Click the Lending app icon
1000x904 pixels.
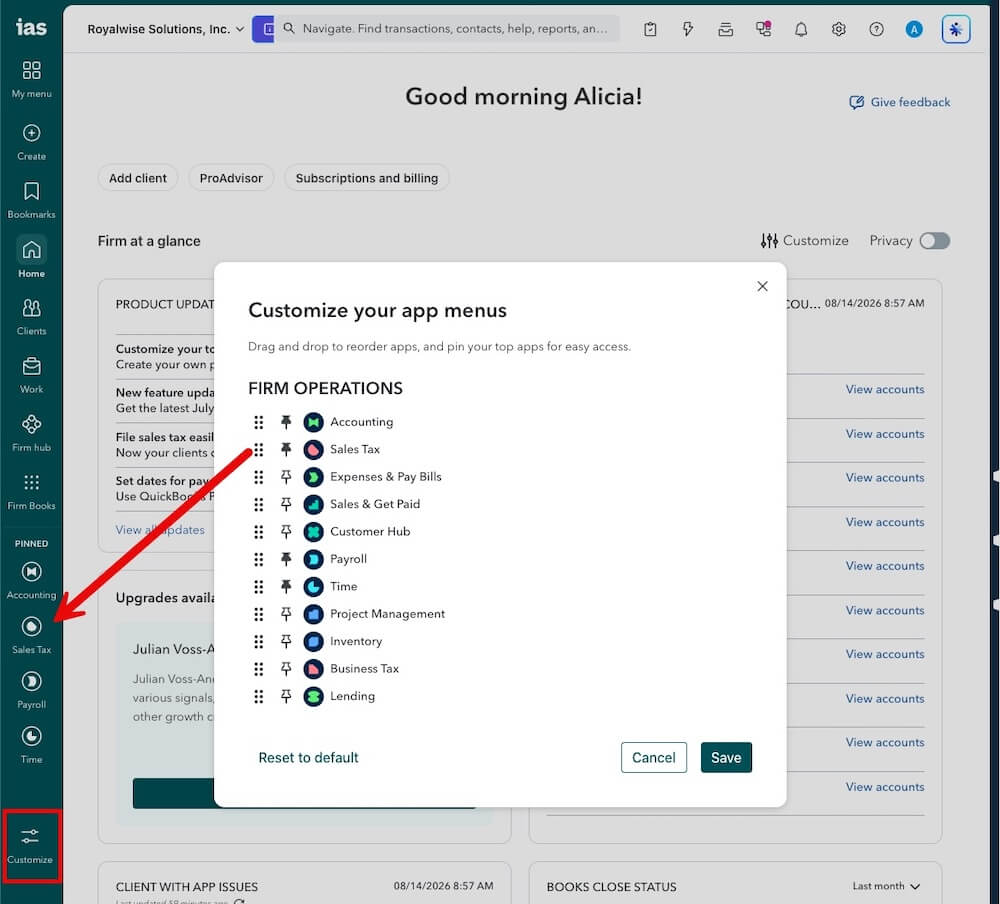[313, 697]
